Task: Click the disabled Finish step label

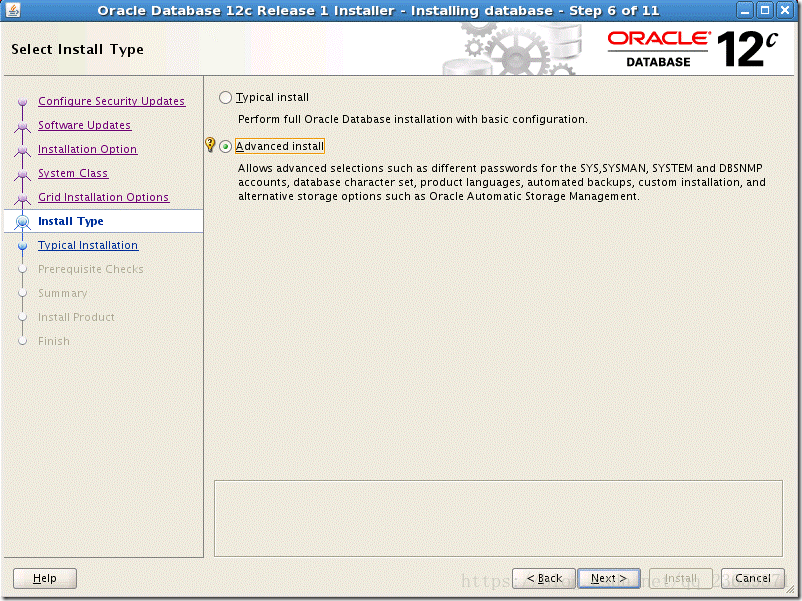Action: [x=54, y=342]
